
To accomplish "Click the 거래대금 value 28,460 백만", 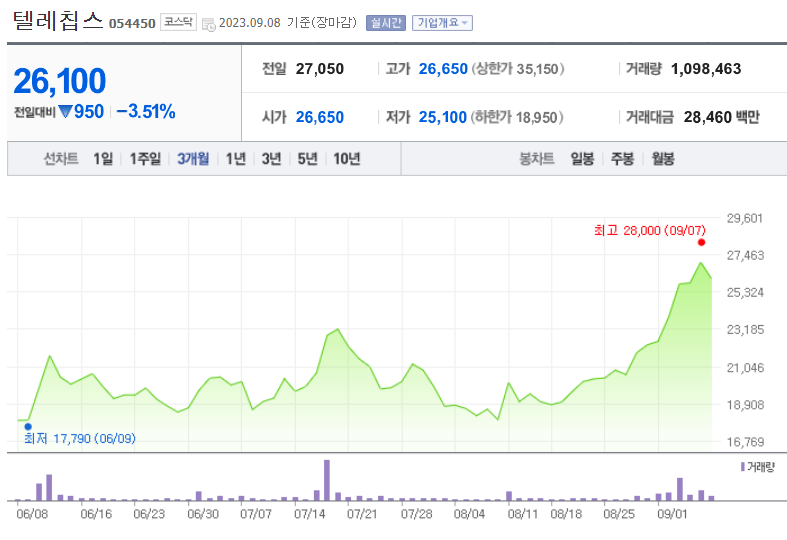I will pyautogui.click(x=722, y=117).
